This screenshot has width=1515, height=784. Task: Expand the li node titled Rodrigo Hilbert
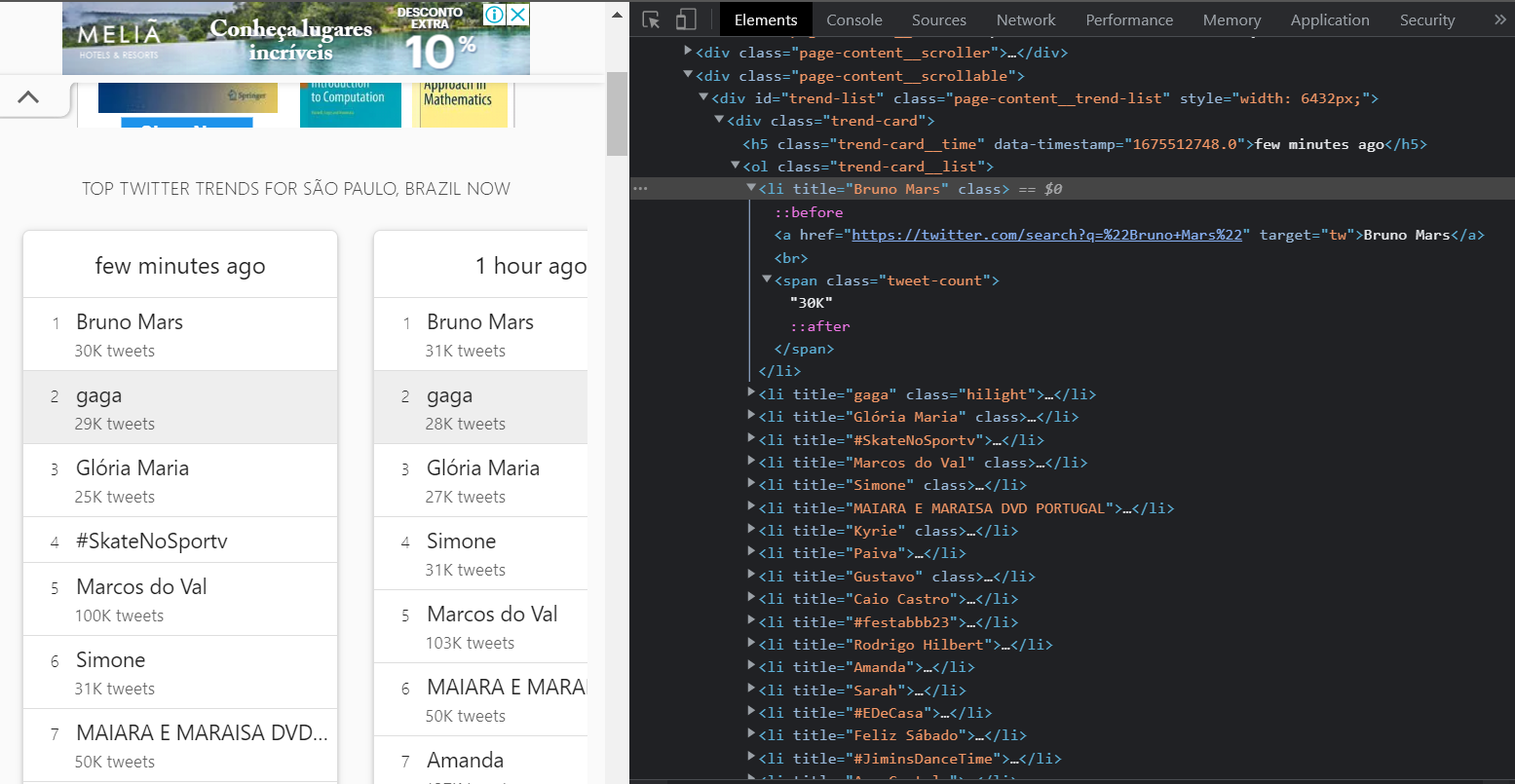[x=751, y=644]
